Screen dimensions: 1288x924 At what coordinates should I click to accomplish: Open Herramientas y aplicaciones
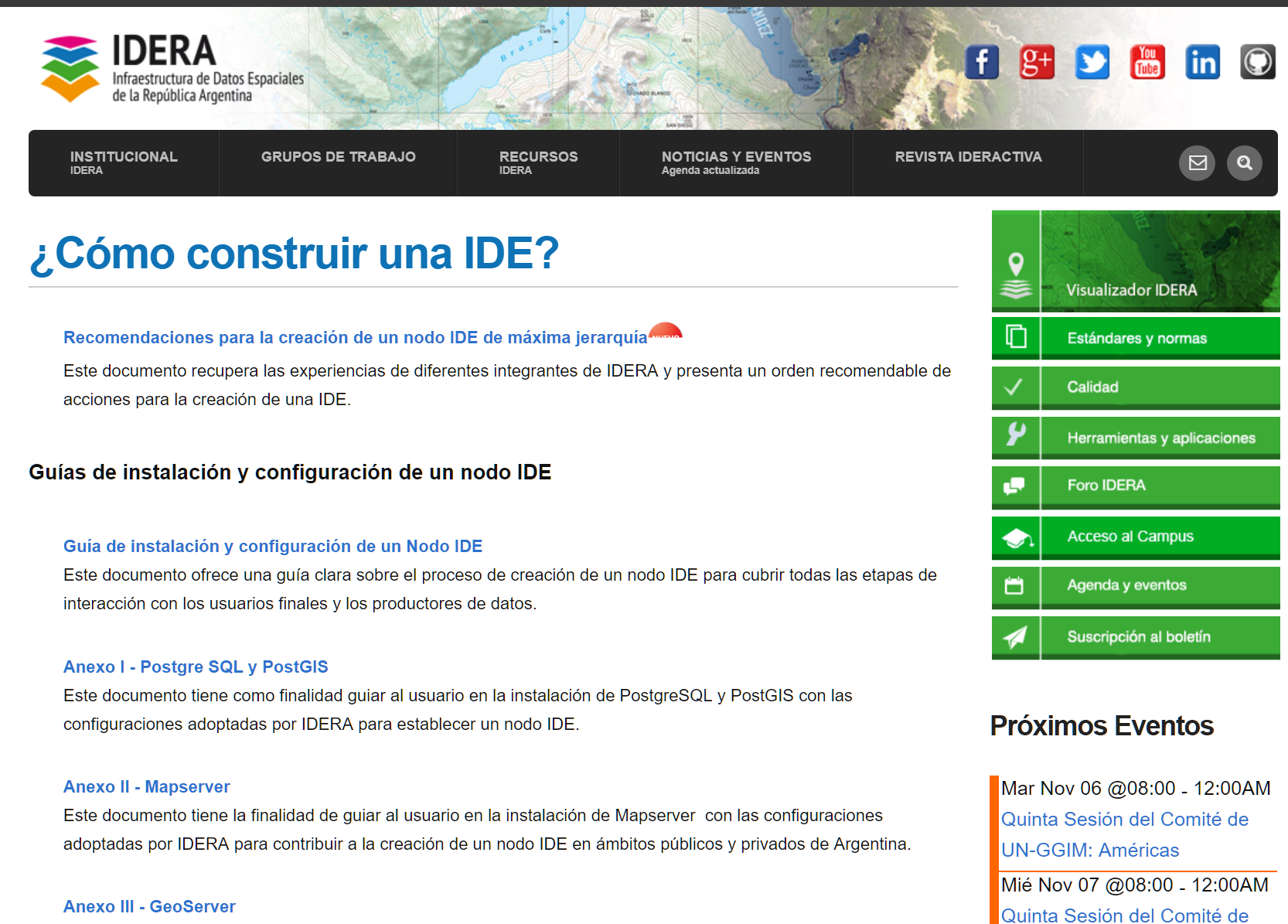[x=1136, y=438]
